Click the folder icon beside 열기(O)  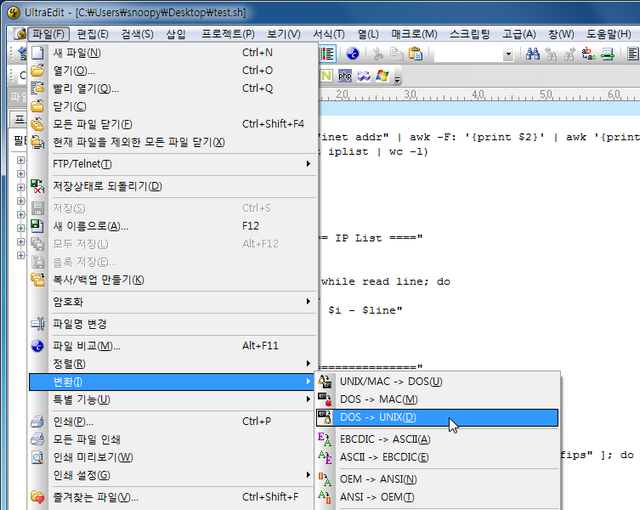point(38,70)
